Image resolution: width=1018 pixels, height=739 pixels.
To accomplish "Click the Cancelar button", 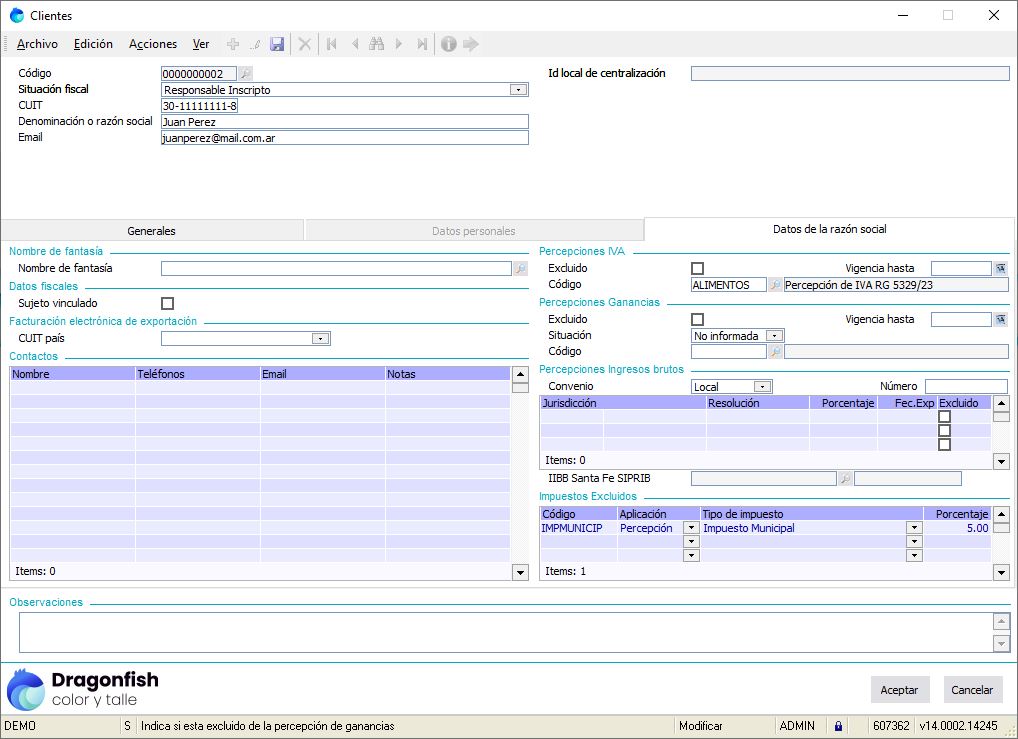I will (x=972, y=690).
